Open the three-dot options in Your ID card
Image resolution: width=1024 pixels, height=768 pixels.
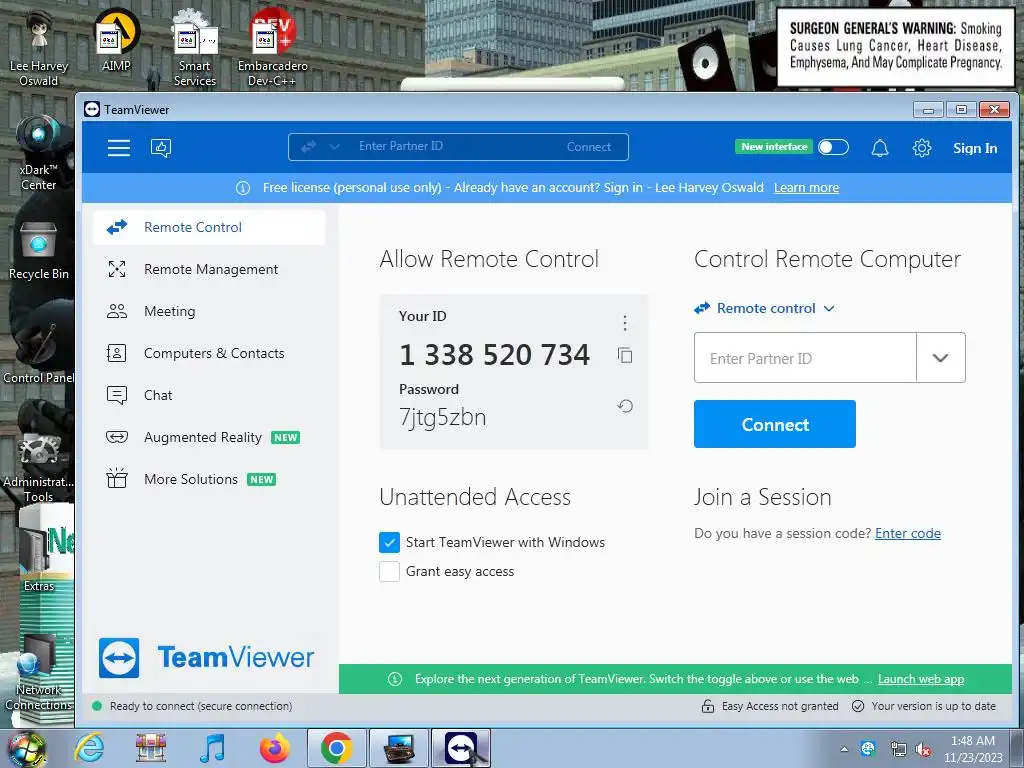click(x=624, y=323)
